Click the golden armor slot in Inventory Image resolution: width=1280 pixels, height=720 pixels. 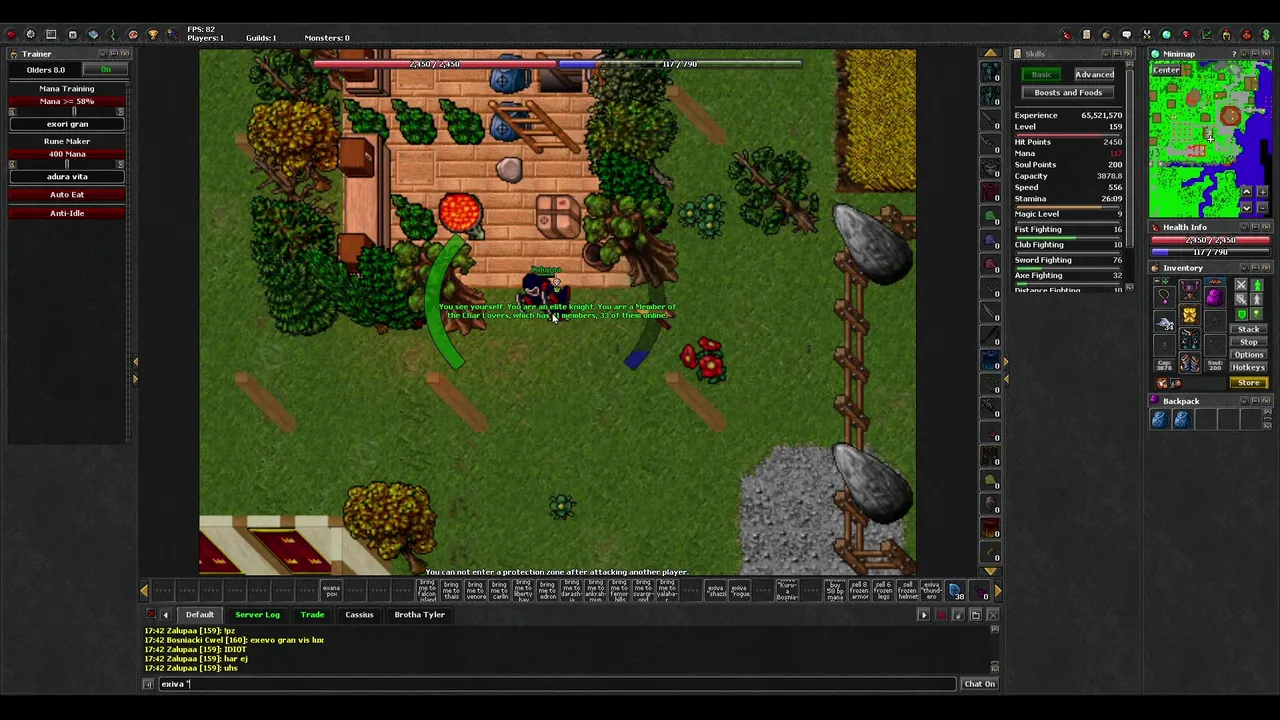click(x=1190, y=313)
